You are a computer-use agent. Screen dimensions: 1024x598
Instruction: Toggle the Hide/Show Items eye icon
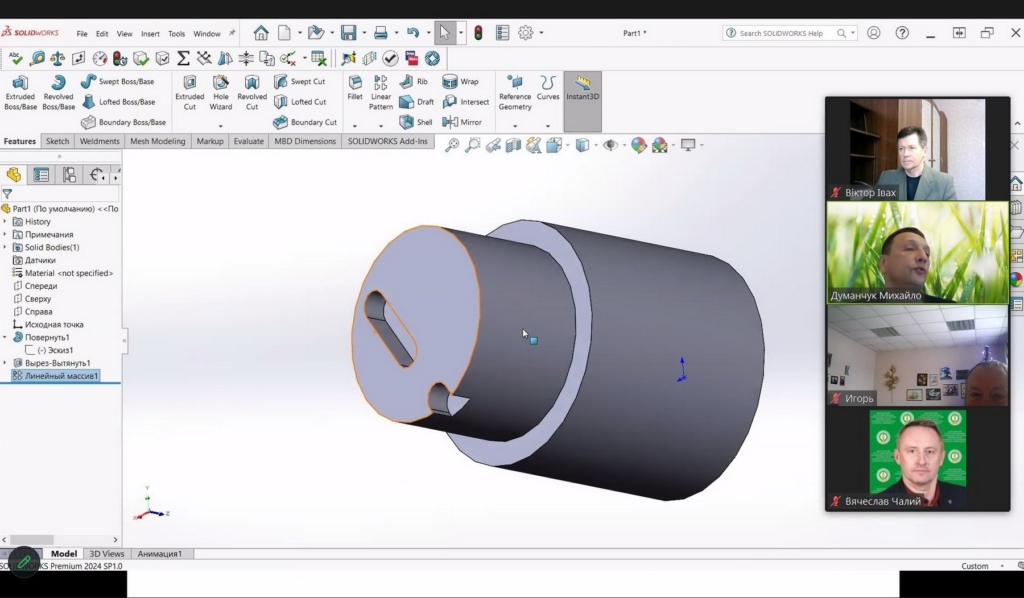(610, 145)
